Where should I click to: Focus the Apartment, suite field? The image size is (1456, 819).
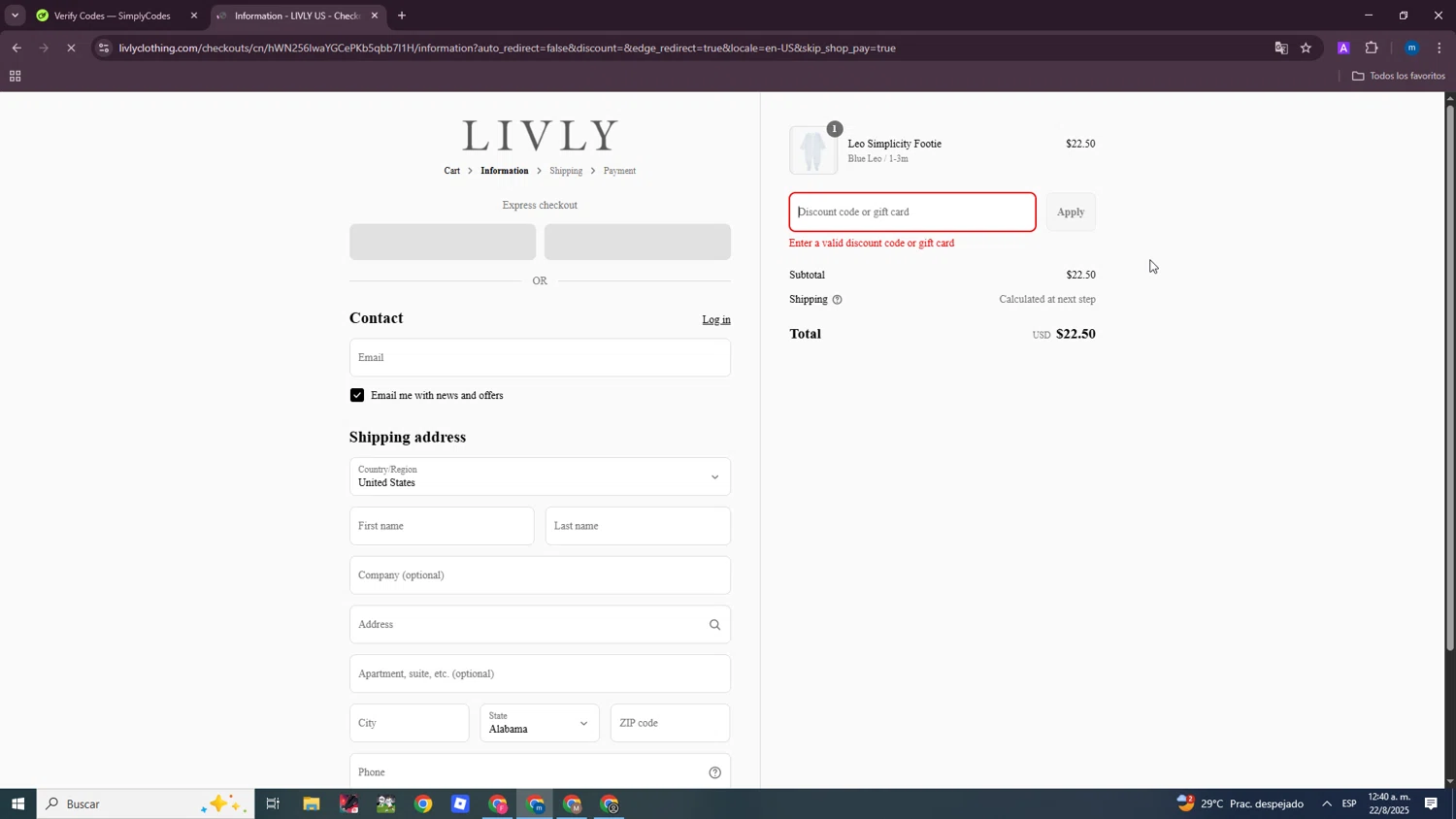pos(540,674)
